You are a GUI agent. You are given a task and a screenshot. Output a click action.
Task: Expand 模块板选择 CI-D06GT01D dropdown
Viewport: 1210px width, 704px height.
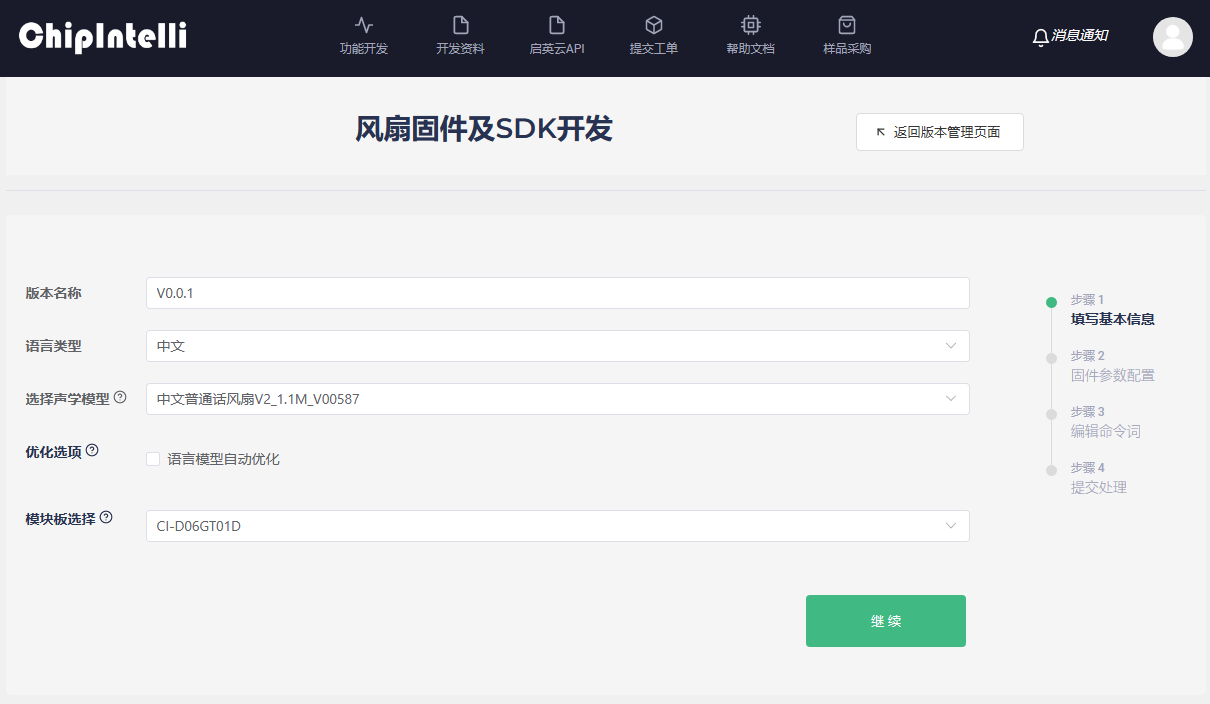[557, 526]
